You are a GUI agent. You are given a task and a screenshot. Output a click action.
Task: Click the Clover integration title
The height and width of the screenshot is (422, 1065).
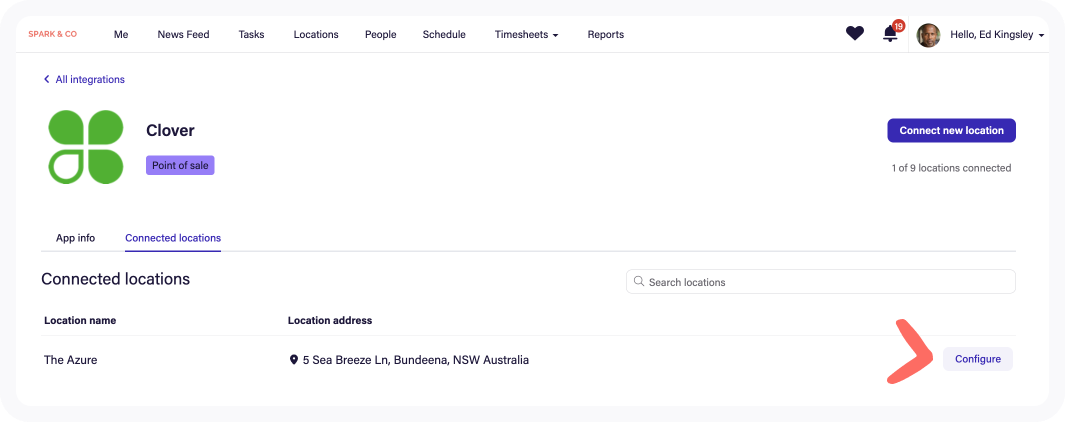tap(170, 130)
